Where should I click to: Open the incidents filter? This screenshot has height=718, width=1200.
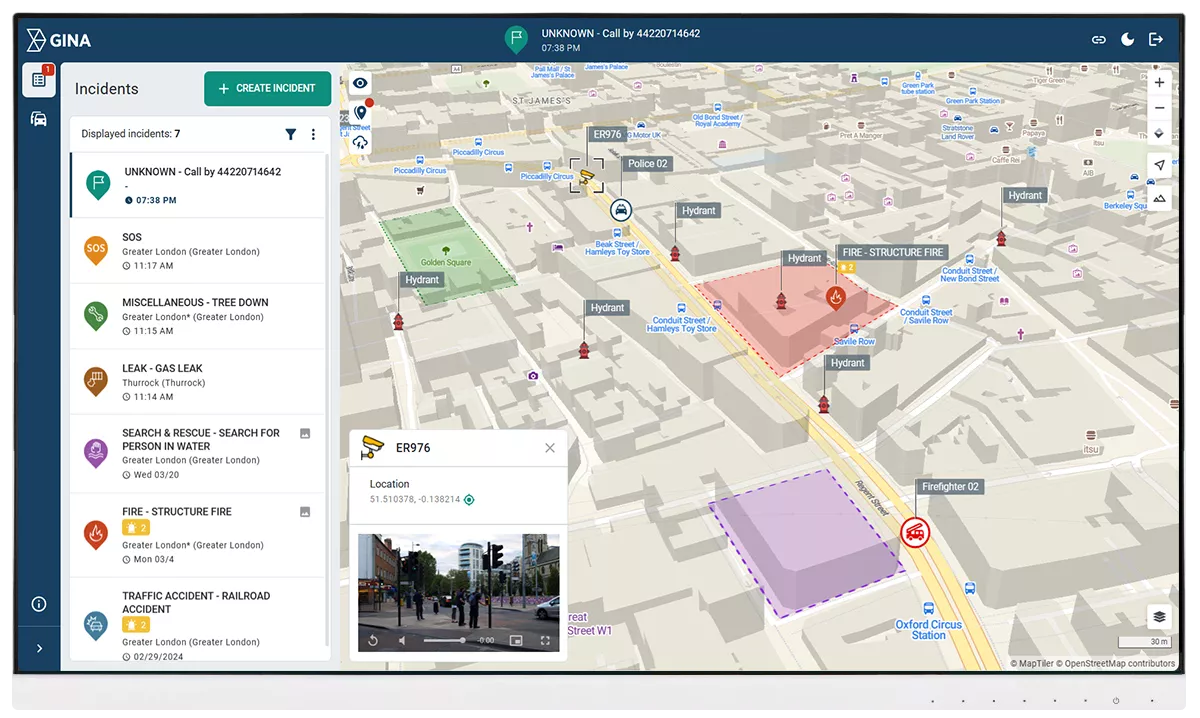point(291,134)
